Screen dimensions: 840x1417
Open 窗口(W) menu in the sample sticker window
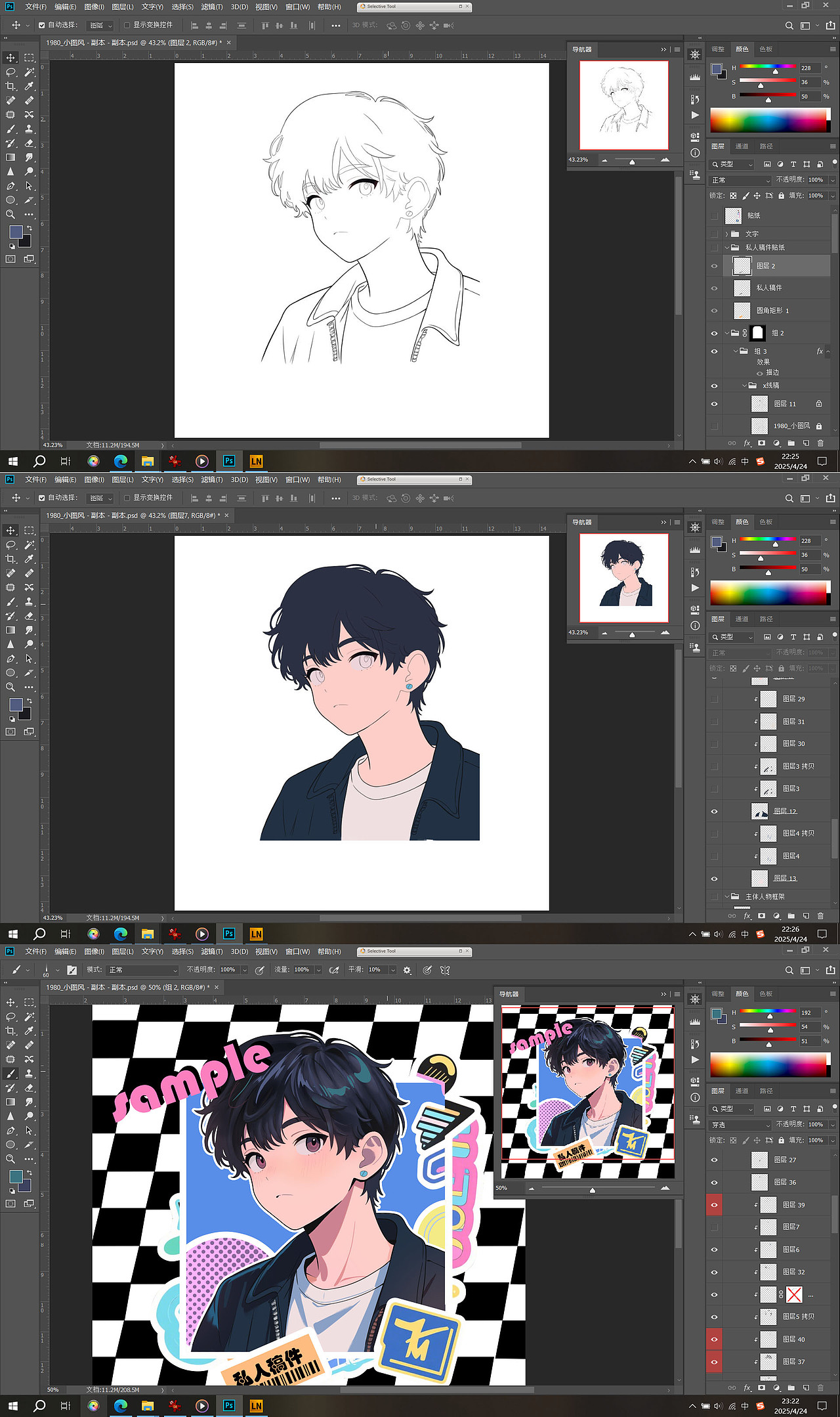point(297,951)
